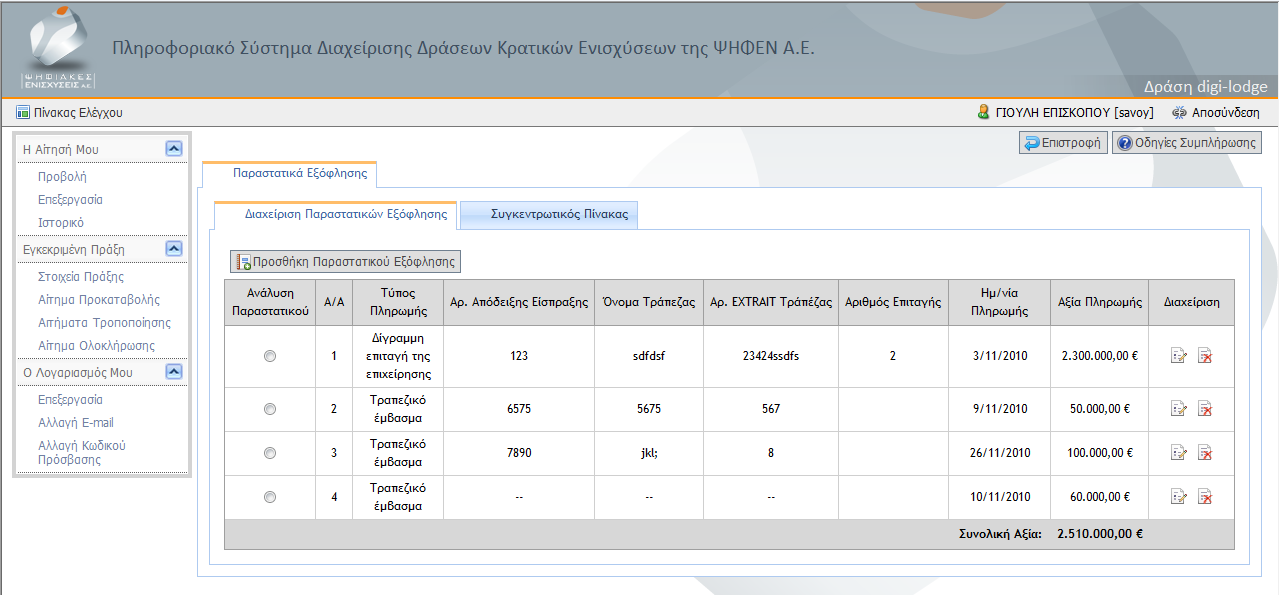Edit row 2 (50.000,00 €) pencil icon
Screen dimensions: 1279x595
(1178, 409)
